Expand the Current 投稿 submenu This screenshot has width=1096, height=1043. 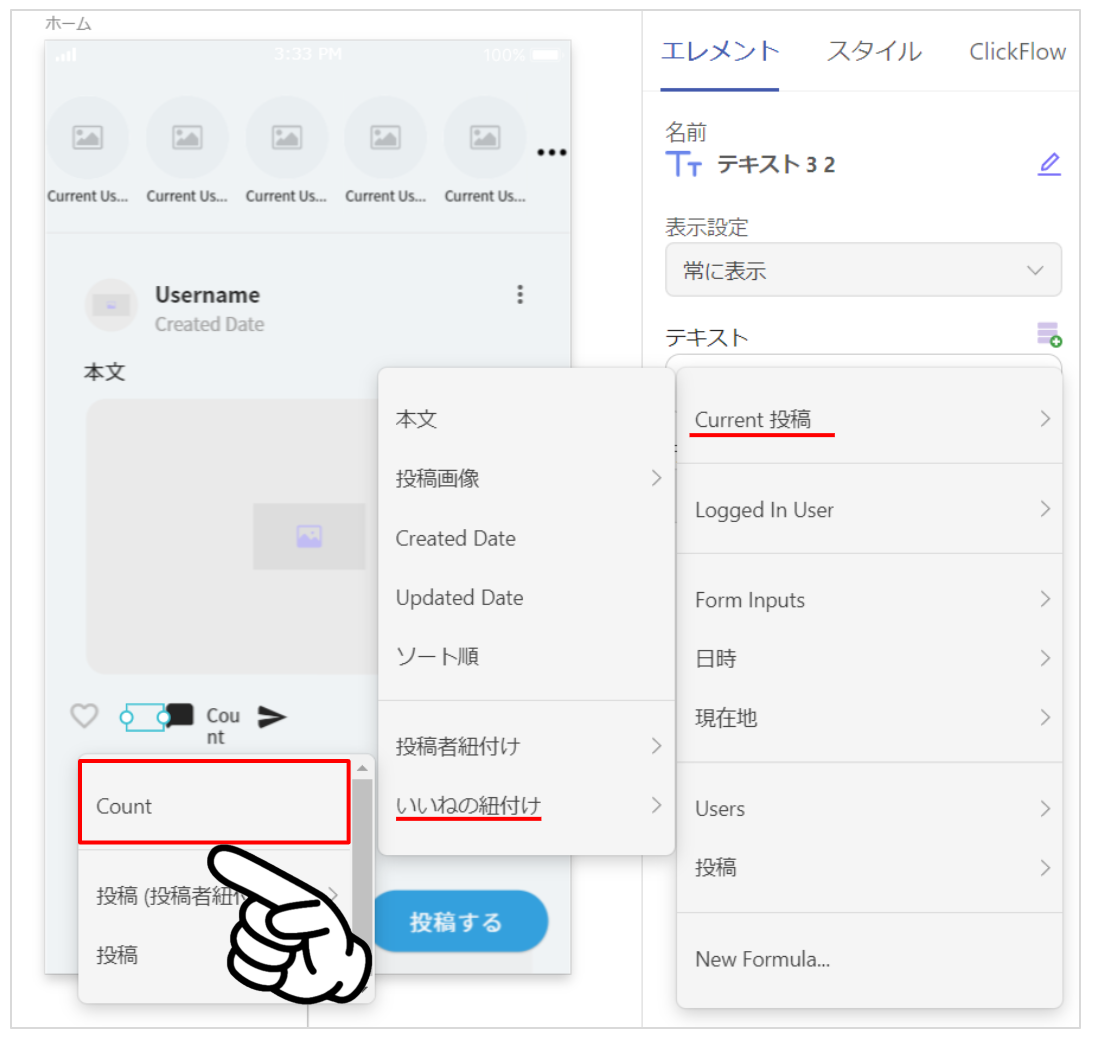tap(870, 419)
